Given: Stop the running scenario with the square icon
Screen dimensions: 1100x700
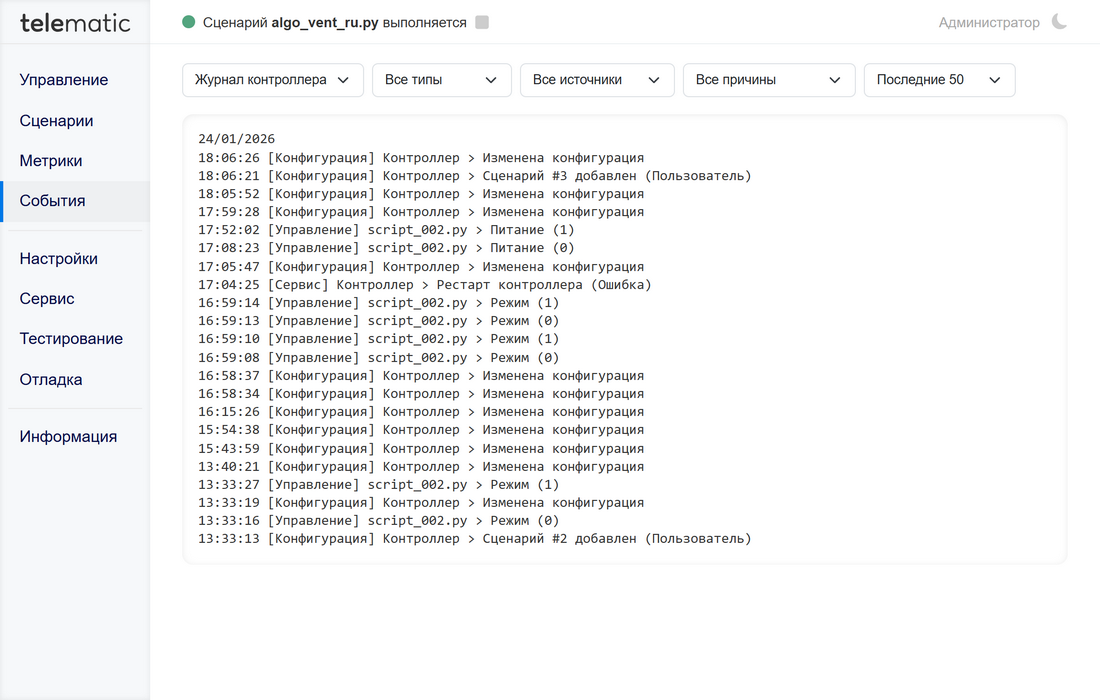Looking at the screenshot, I should 482,22.
